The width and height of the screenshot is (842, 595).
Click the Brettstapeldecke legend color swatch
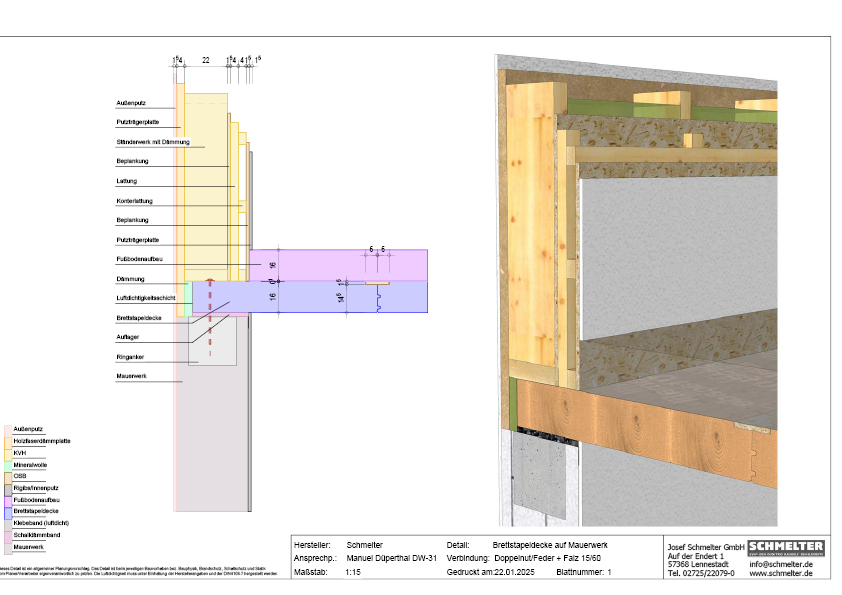pyautogui.click(x=7, y=512)
